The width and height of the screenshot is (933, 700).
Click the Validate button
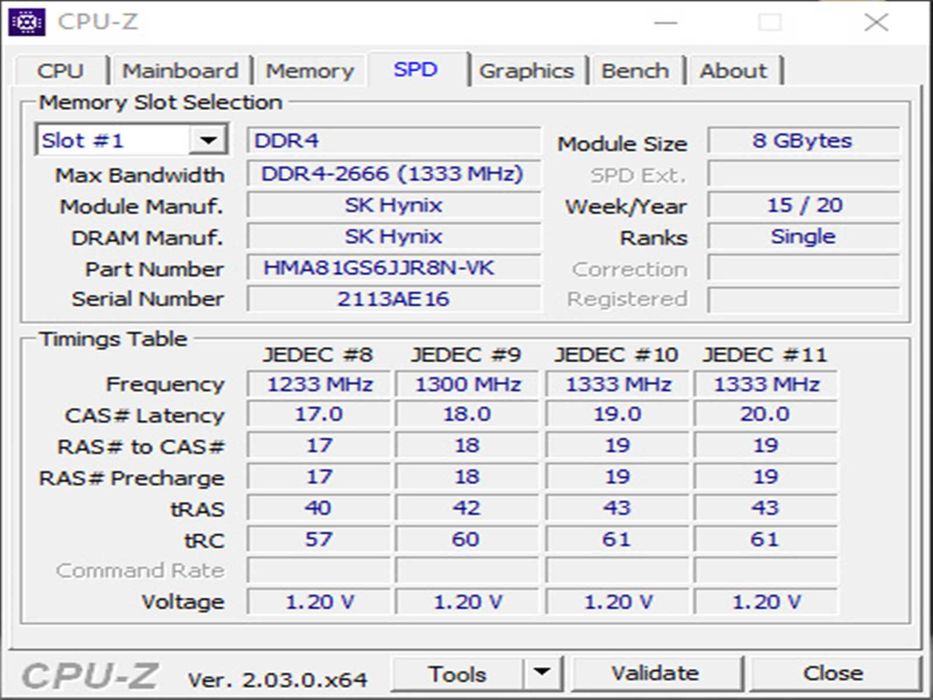656,673
